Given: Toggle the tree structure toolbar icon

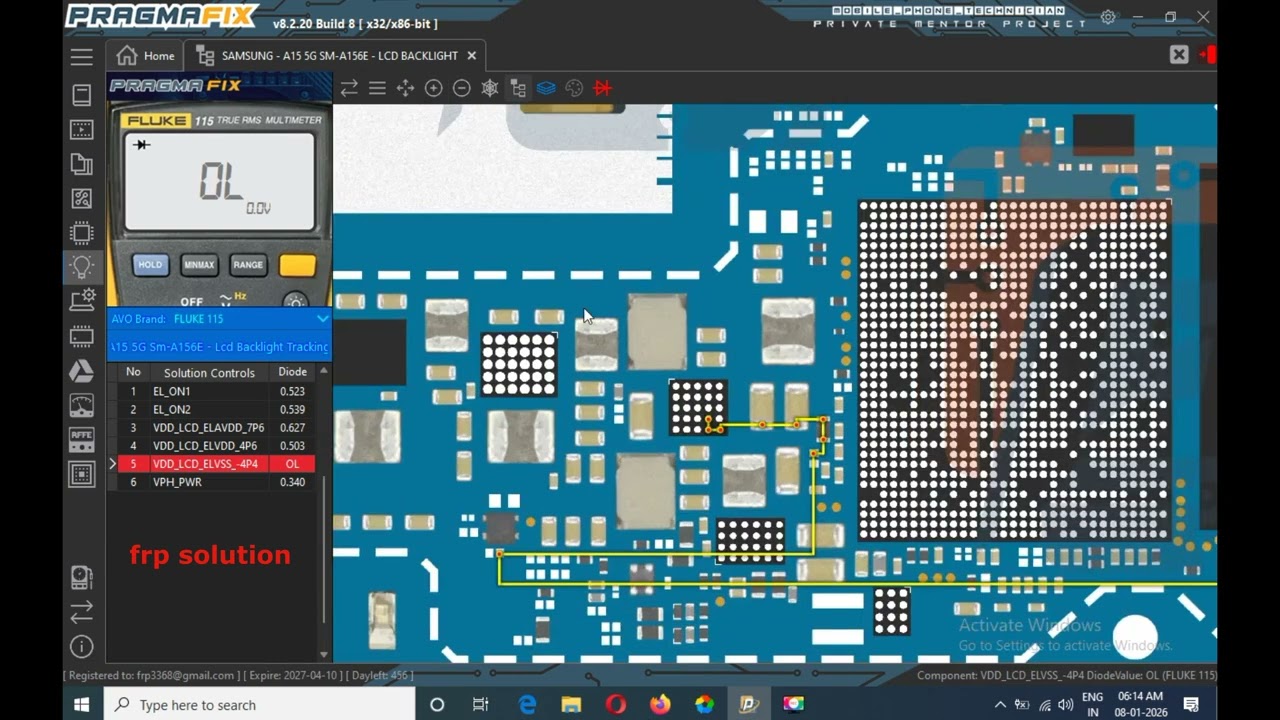Looking at the screenshot, I should [x=518, y=88].
